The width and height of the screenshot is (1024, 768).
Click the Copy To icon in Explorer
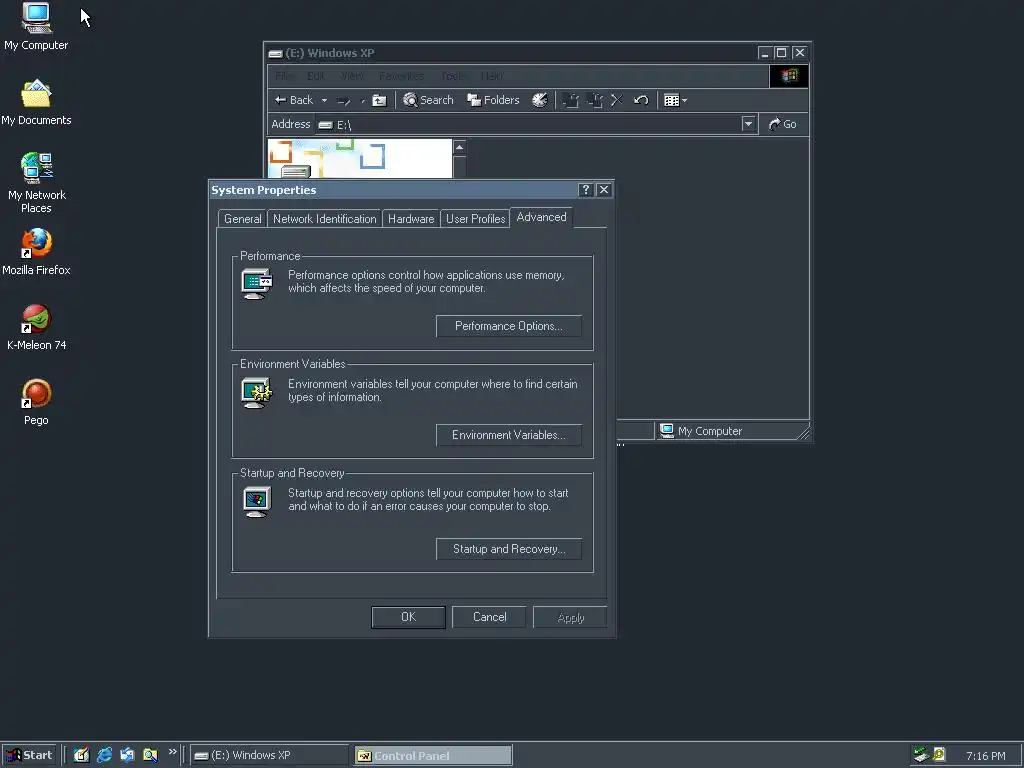pyautogui.click(x=594, y=100)
